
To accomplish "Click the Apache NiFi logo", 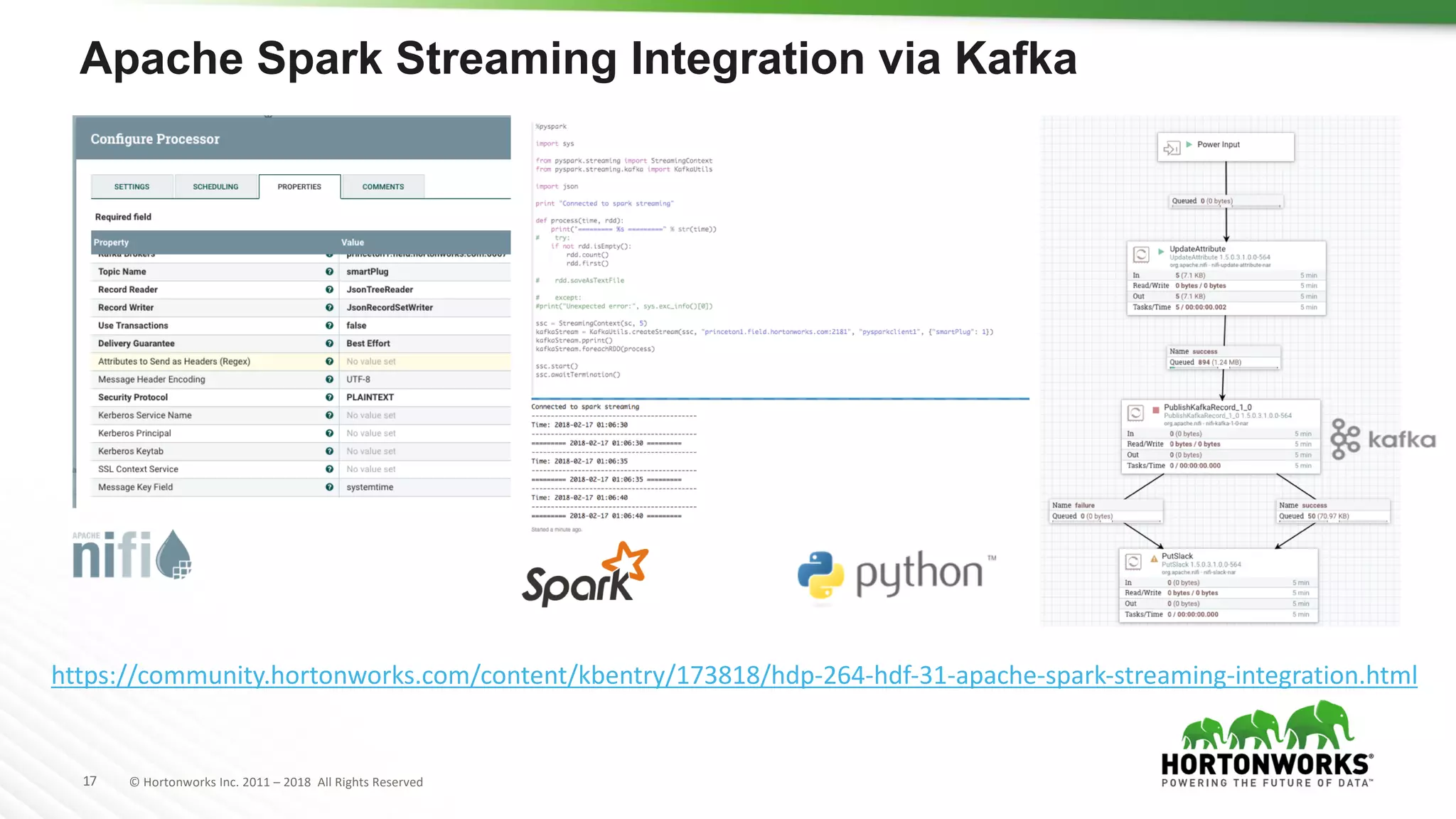I will coord(132,555).
